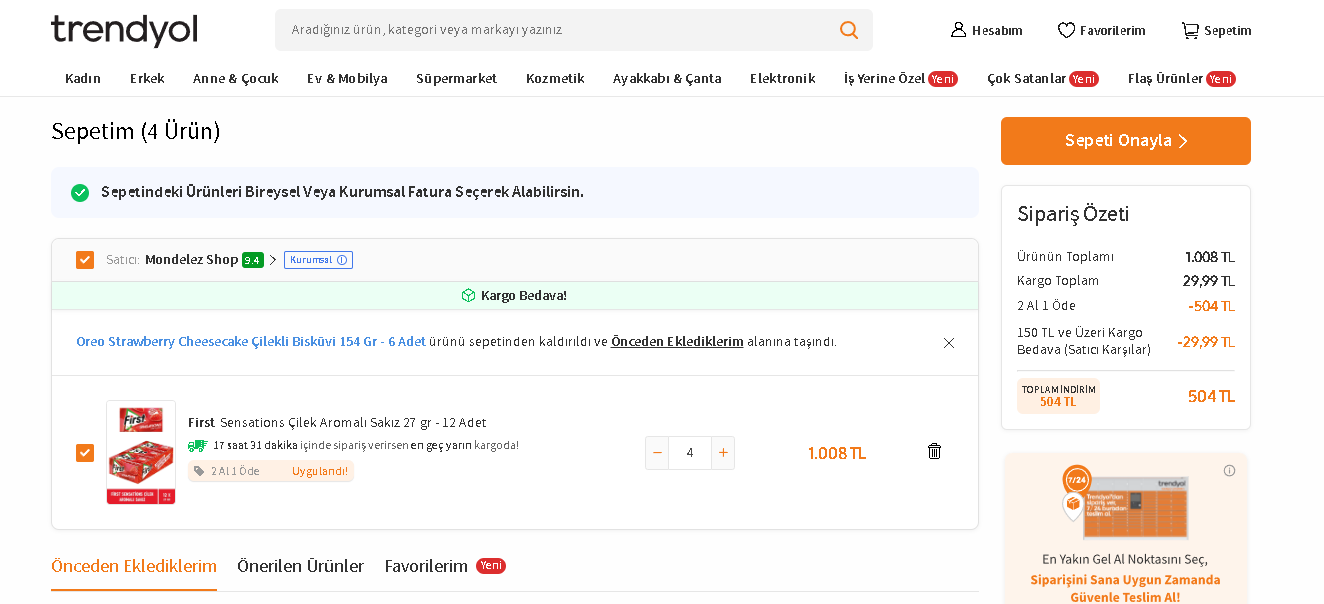Open Ayakkabı & Çanta category
Screen dimensions: 1324x604
[667, 78]
